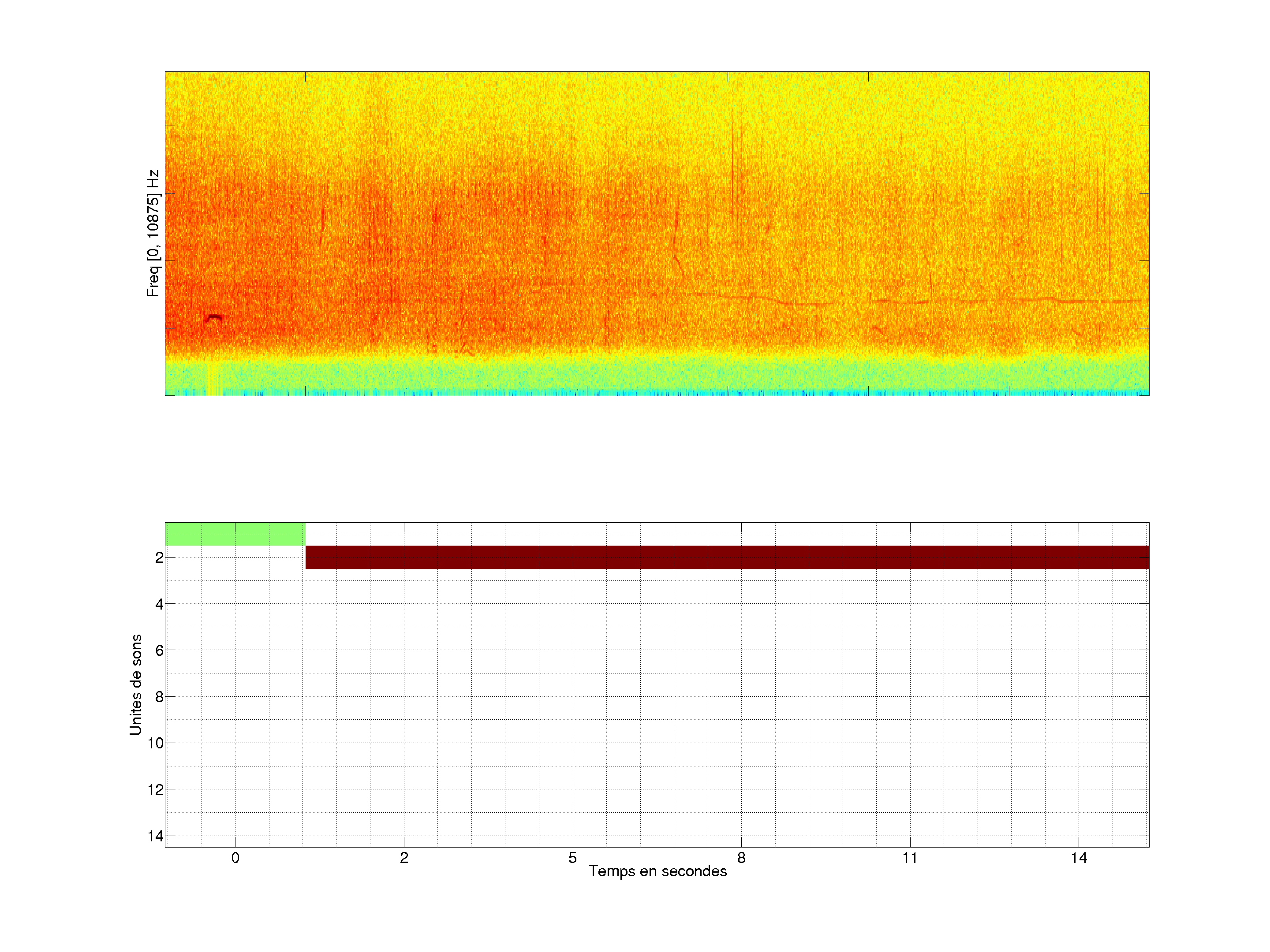Click y-axis tick label 2
This screenshot has width=1270, height=952.
(159, 558)
